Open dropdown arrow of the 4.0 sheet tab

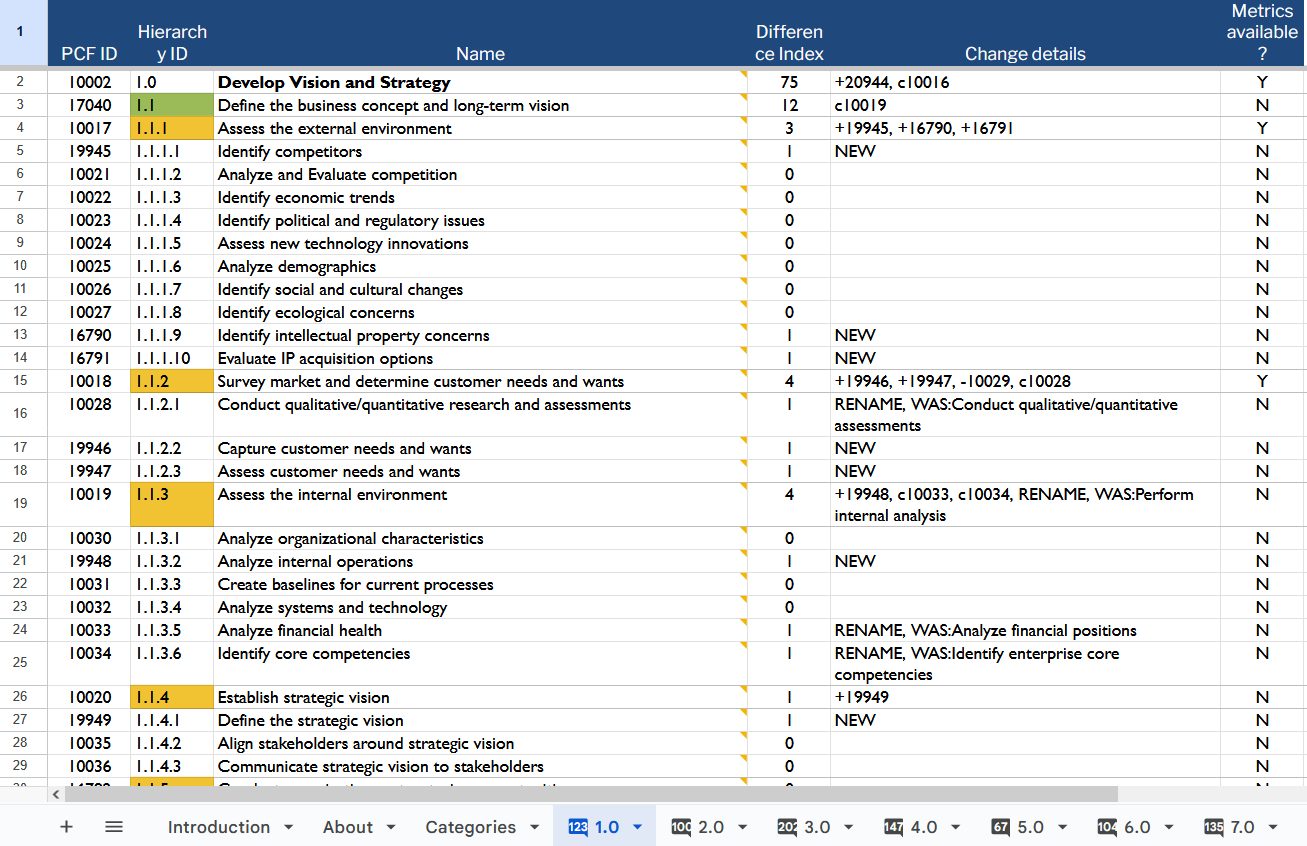click(x=955, y=827)
